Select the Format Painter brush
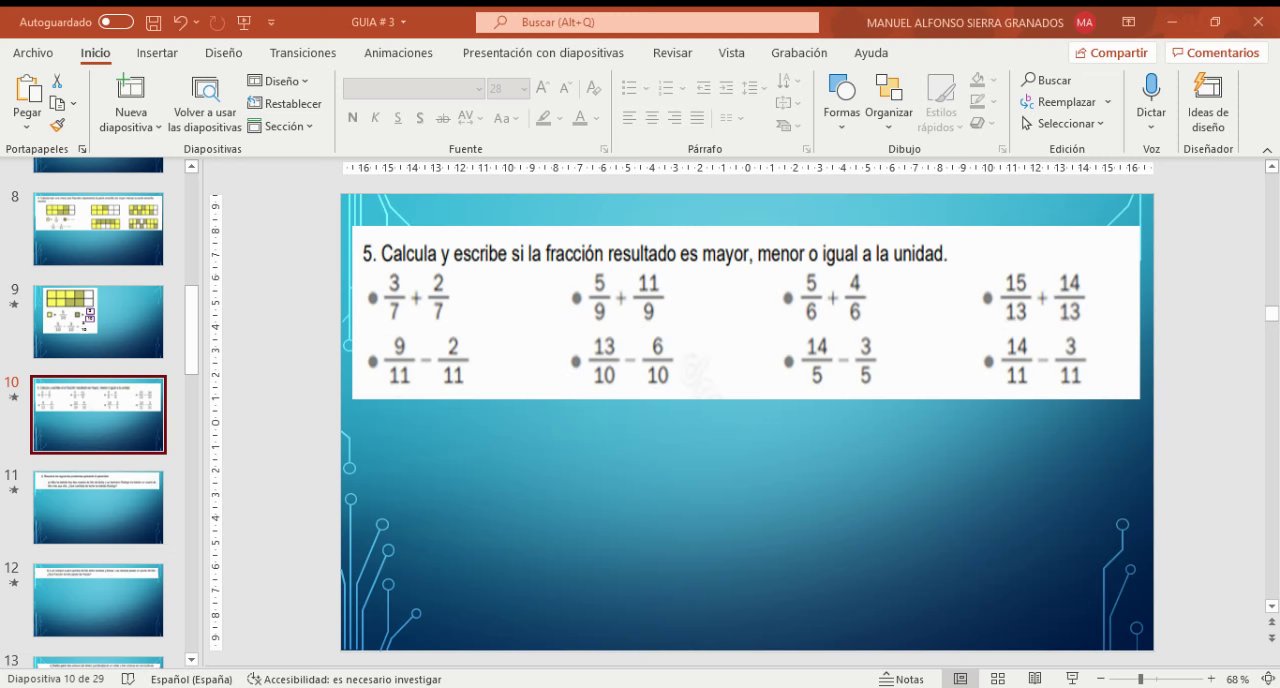The image size is (1280, 688). click(x=57, y=125)
